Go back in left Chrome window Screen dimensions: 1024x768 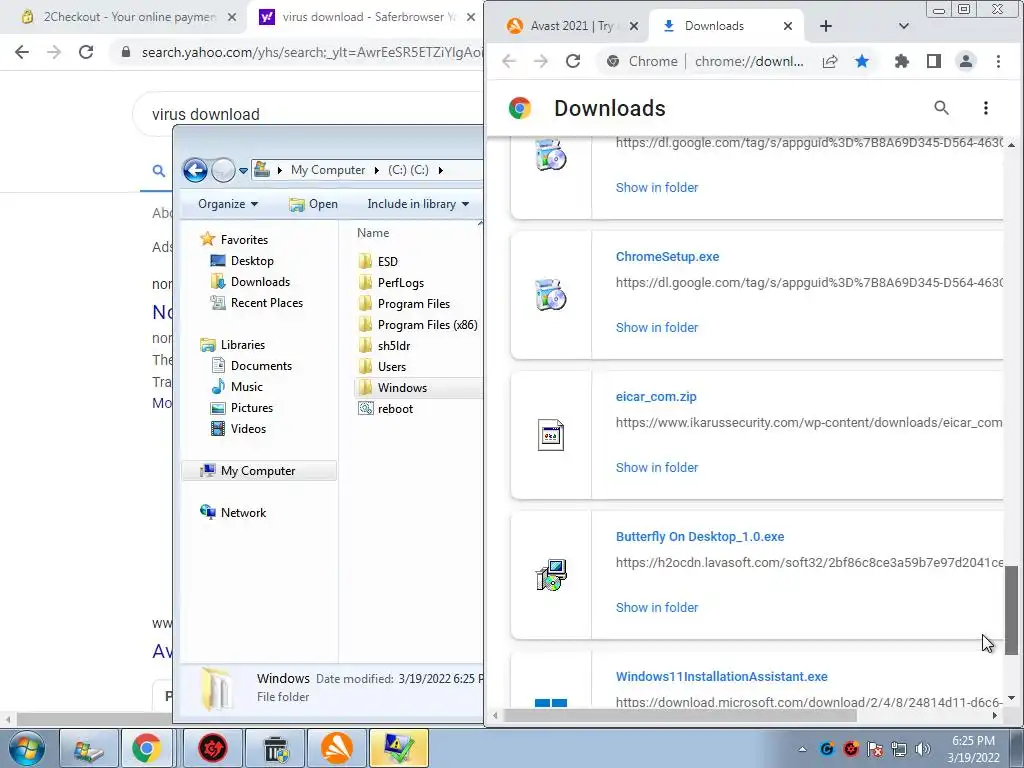(22, 52)
